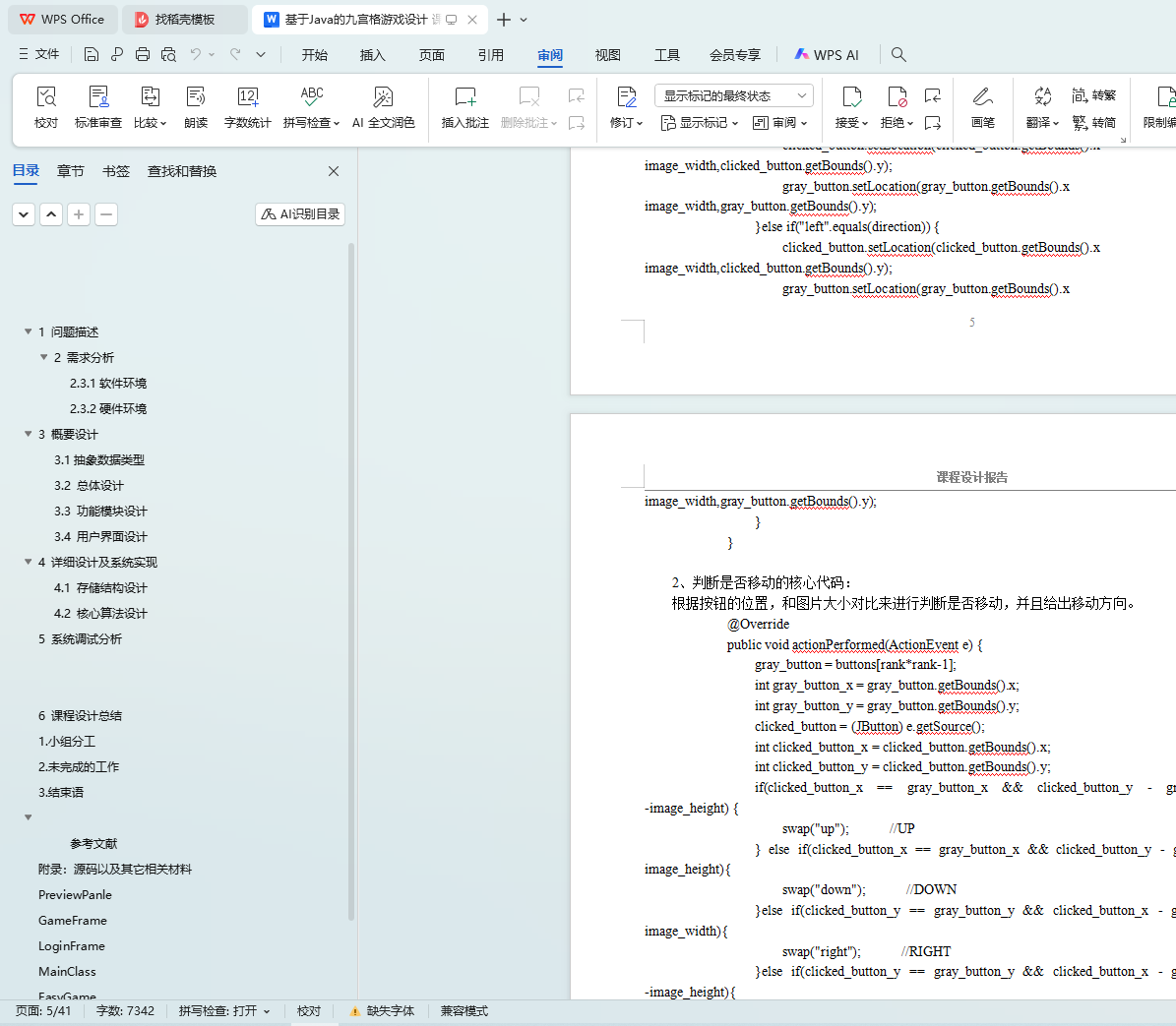
Task: Click the search magnifier icon
Action: [x=898, y=55]
